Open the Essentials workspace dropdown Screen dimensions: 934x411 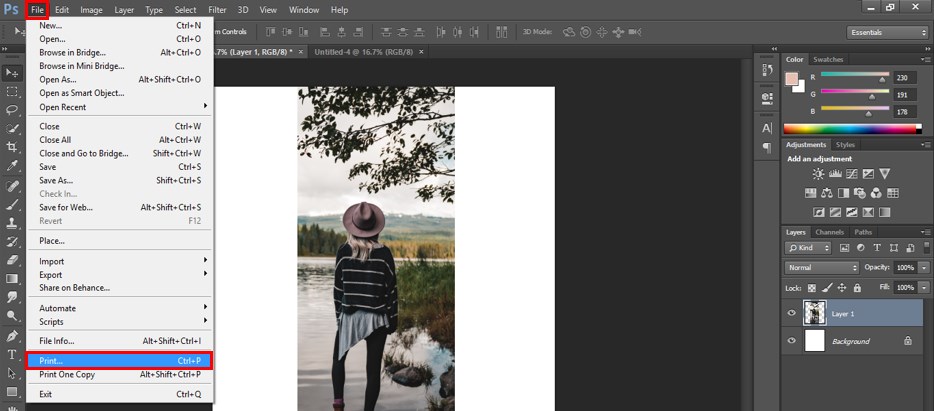(x=887, y=32)
